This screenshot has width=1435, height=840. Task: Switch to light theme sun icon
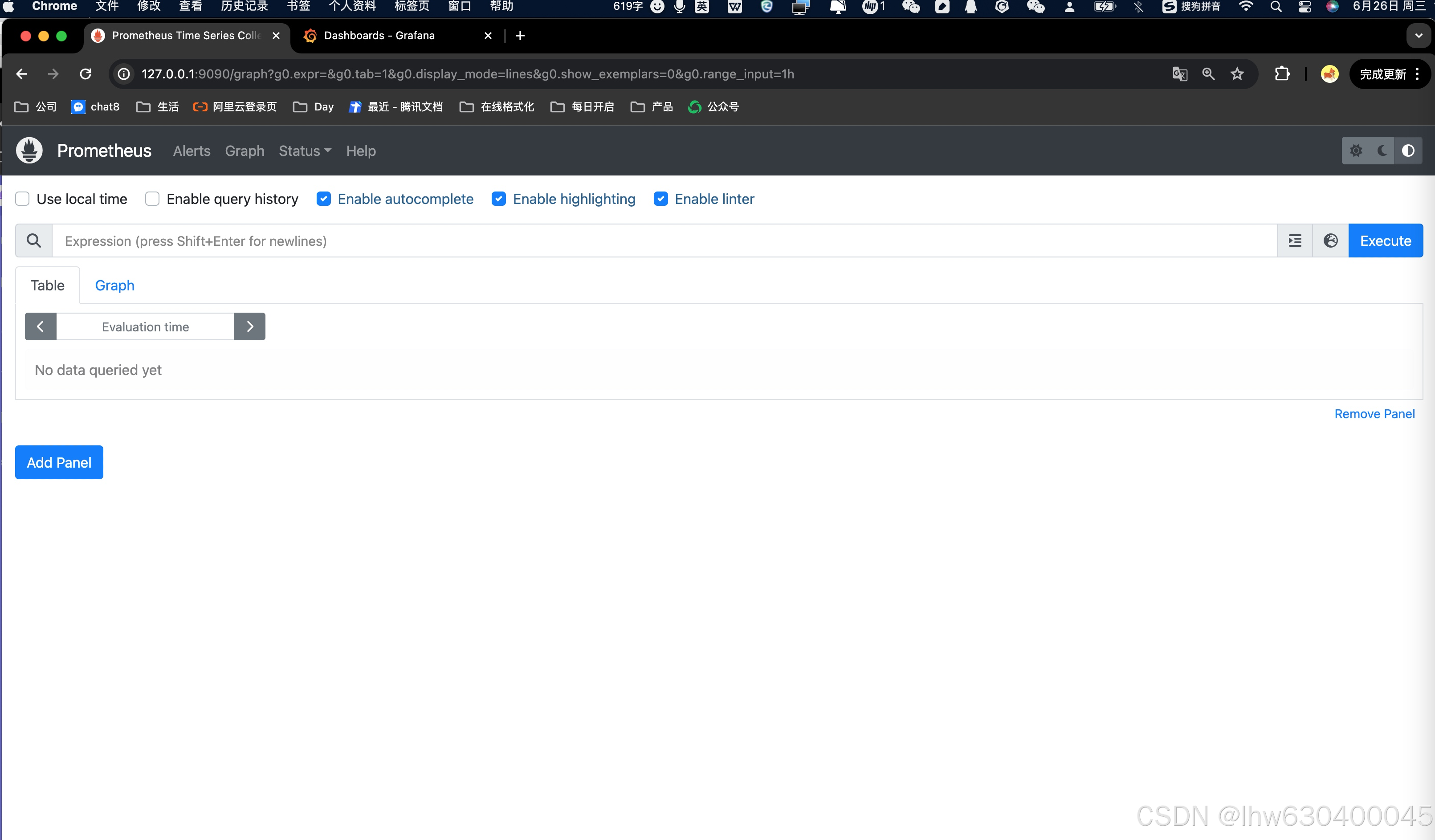(x=1356, y=151)
